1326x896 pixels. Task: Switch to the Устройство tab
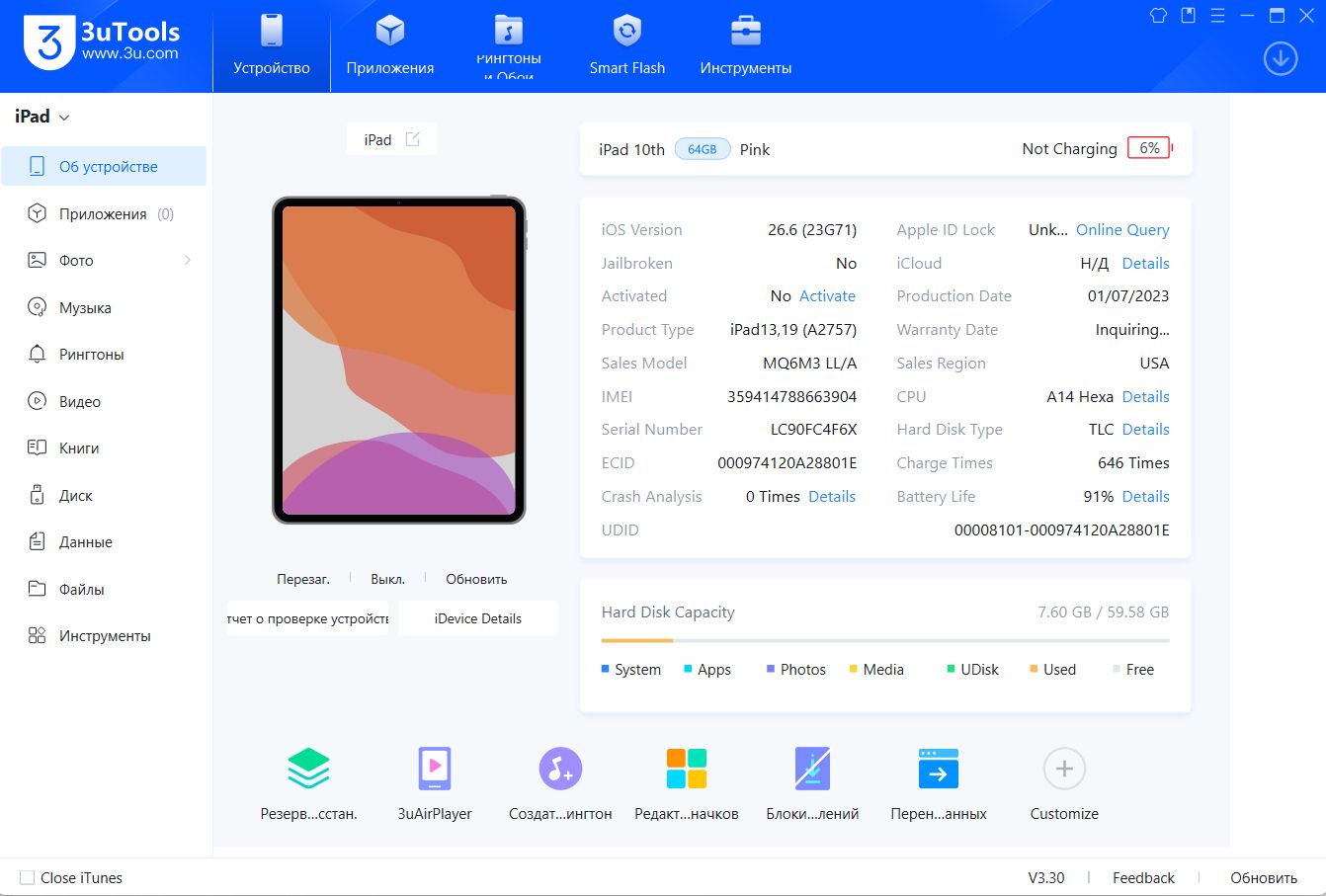[x=272, y=46]
